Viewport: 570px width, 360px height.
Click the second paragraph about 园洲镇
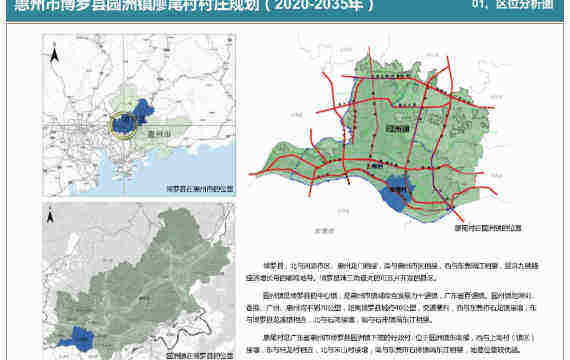click(391, 308)
